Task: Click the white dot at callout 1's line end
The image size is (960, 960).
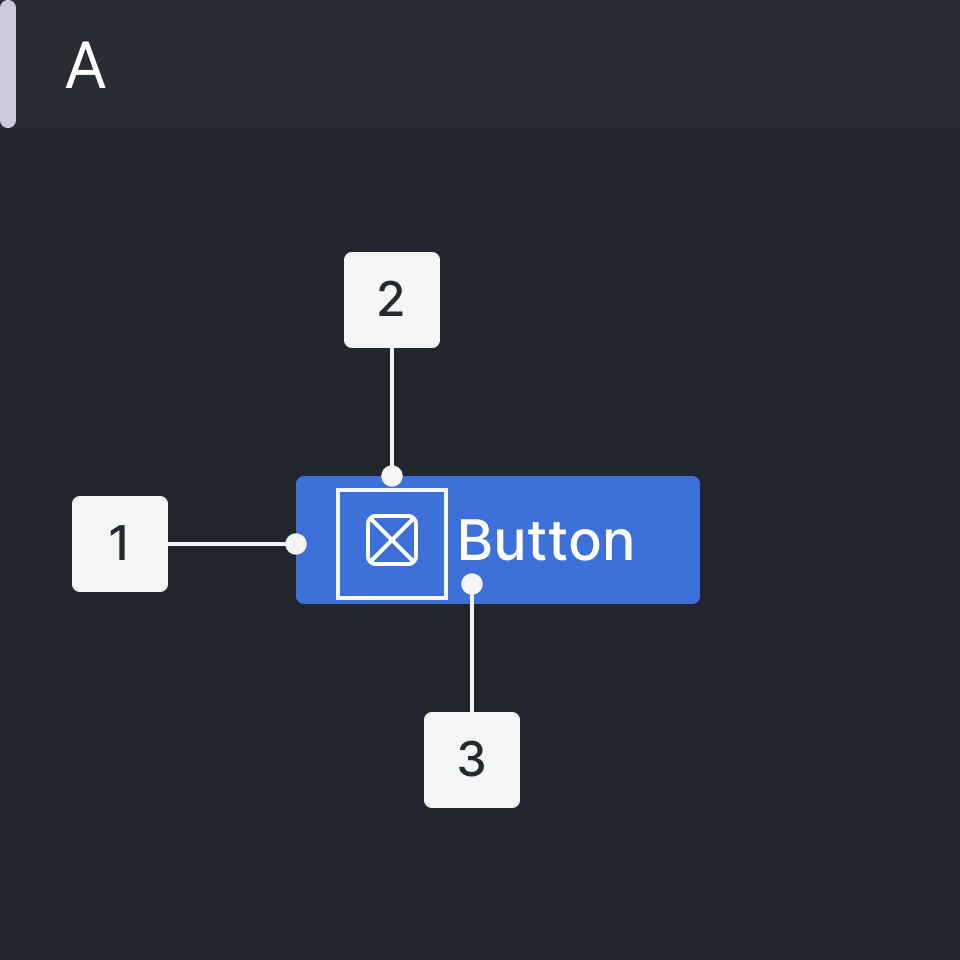Action: click(x=296, y=544)
